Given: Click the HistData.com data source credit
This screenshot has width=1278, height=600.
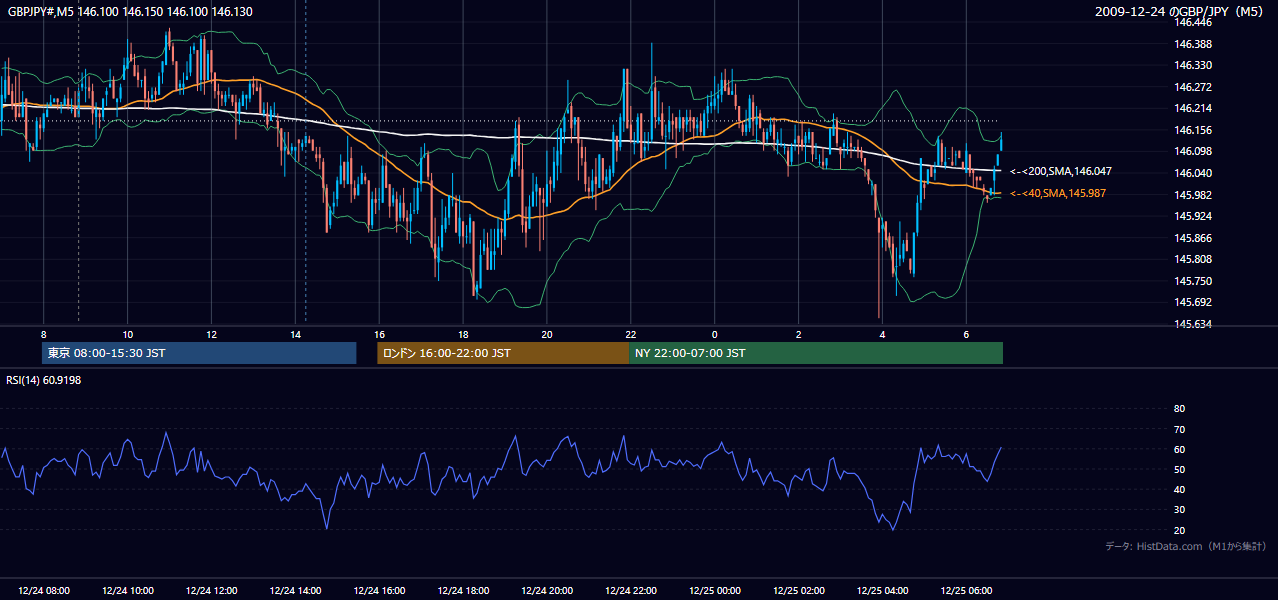Looking at the screenshot, I should pos(1186,546).
